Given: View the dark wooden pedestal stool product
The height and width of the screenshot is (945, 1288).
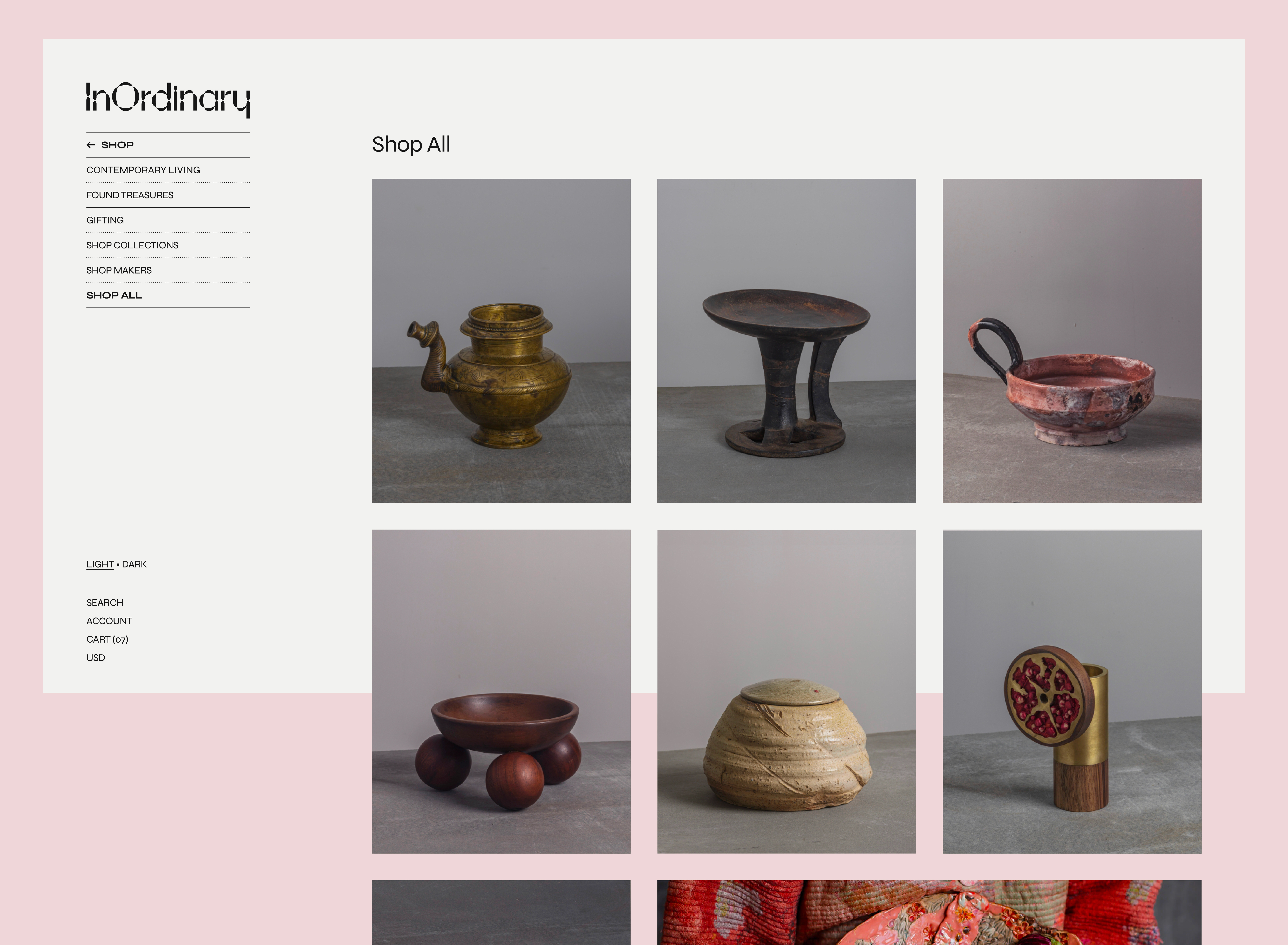Looking at the screenshot, I should [x=786, y=341].
